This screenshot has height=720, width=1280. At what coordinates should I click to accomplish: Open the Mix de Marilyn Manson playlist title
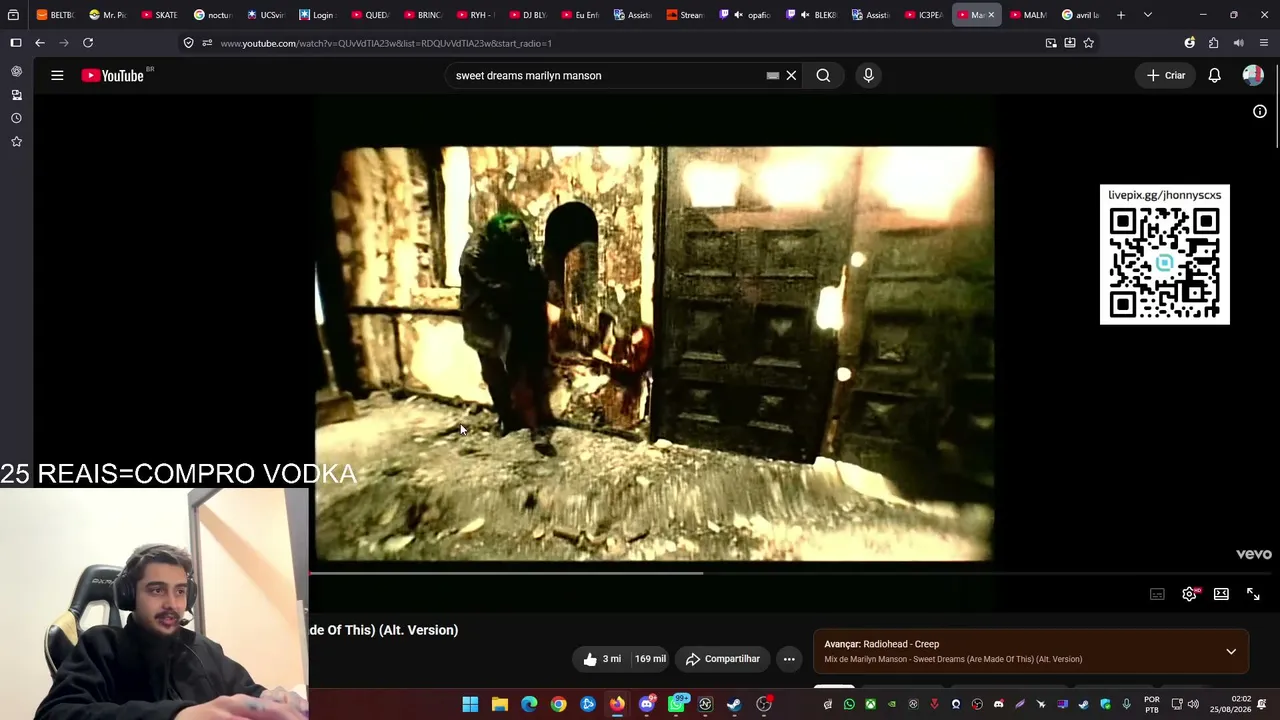tap(953, 660)
